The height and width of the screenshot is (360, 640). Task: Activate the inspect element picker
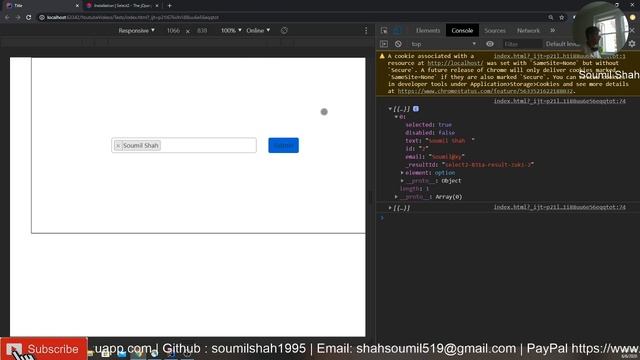pos(384,31)
